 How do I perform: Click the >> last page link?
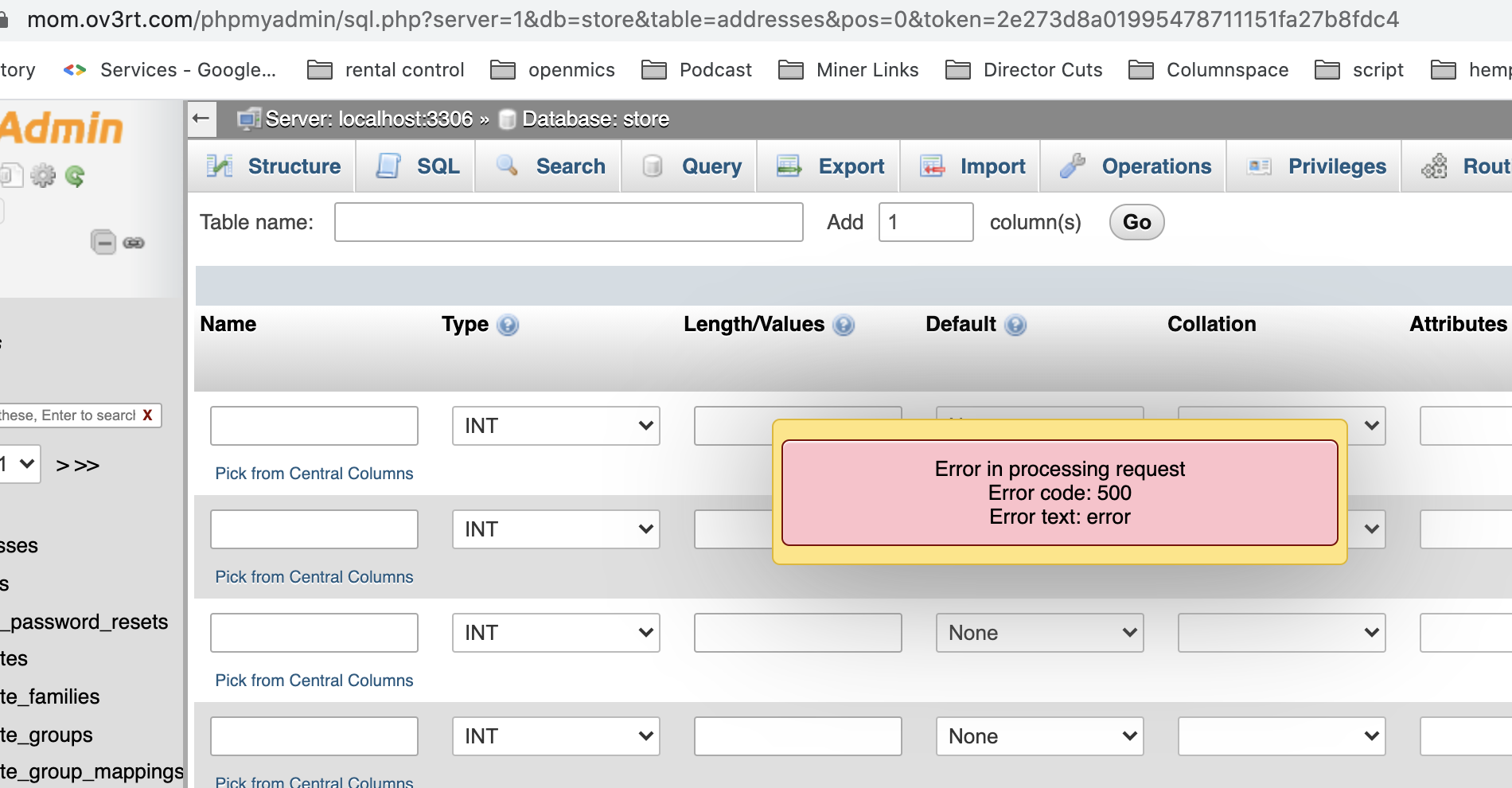(87, 465)
